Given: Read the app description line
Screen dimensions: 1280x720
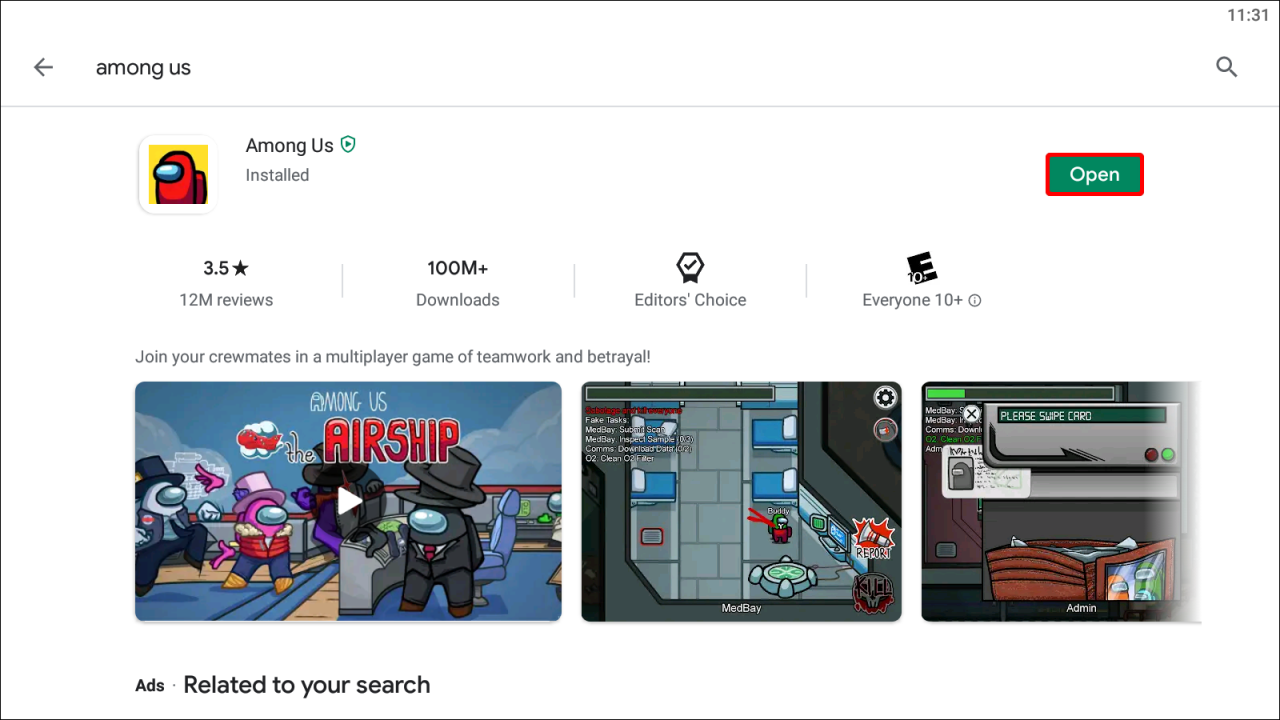Looking at the screenshot, I should [x=393, y=356].
